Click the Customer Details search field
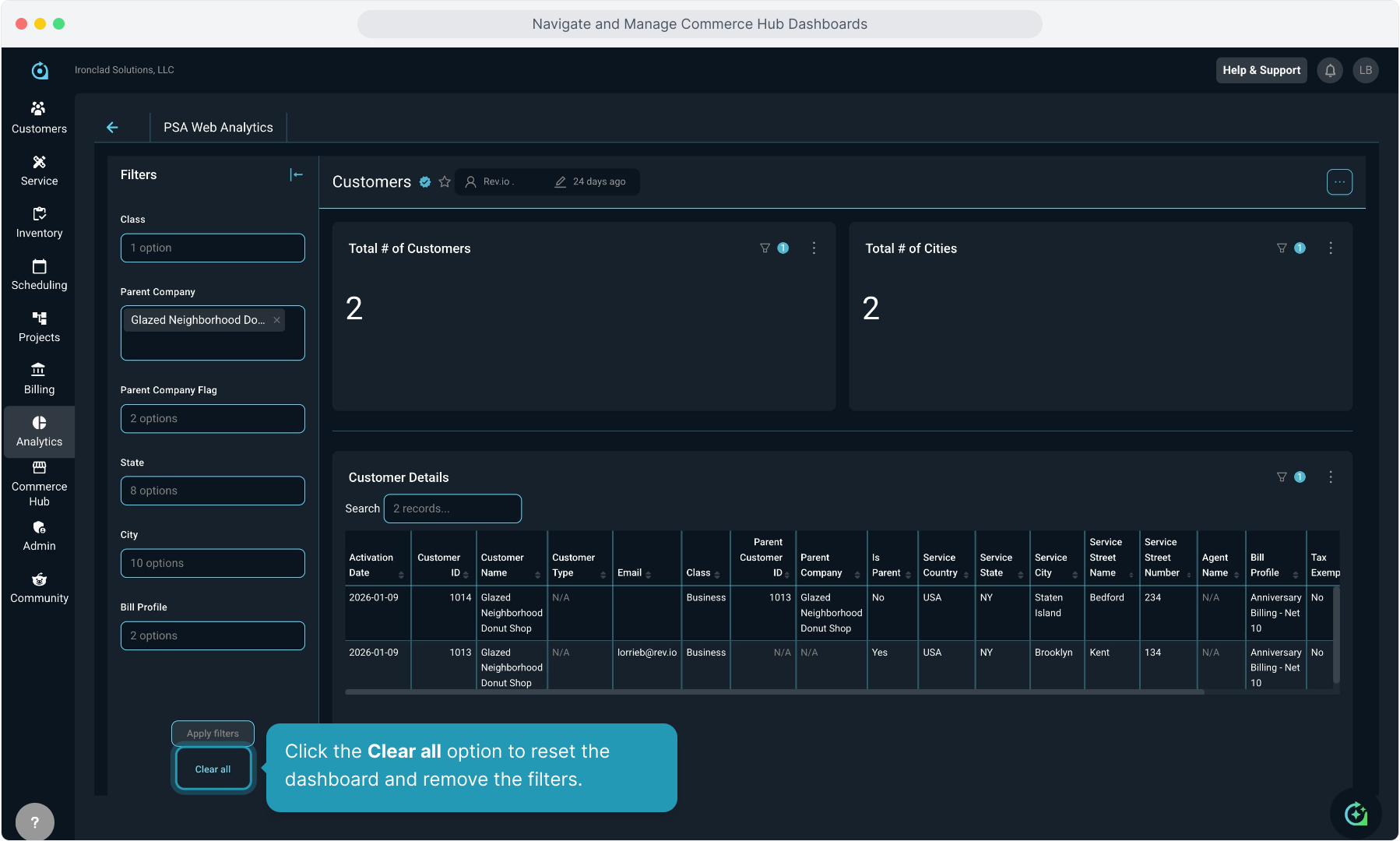Image resolution: width=1400 pixels, height=841 pixels. click(x=452, y=508)
